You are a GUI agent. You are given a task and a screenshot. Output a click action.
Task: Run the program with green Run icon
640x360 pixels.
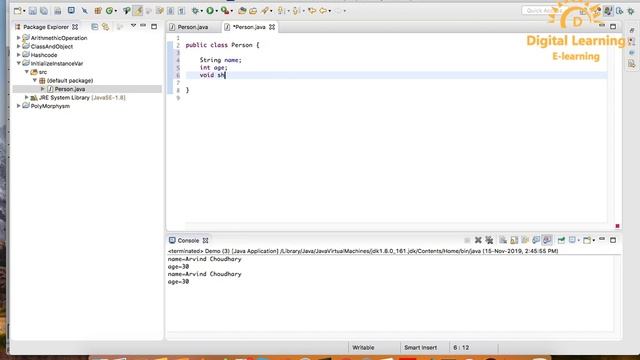[x=210, y=11]
